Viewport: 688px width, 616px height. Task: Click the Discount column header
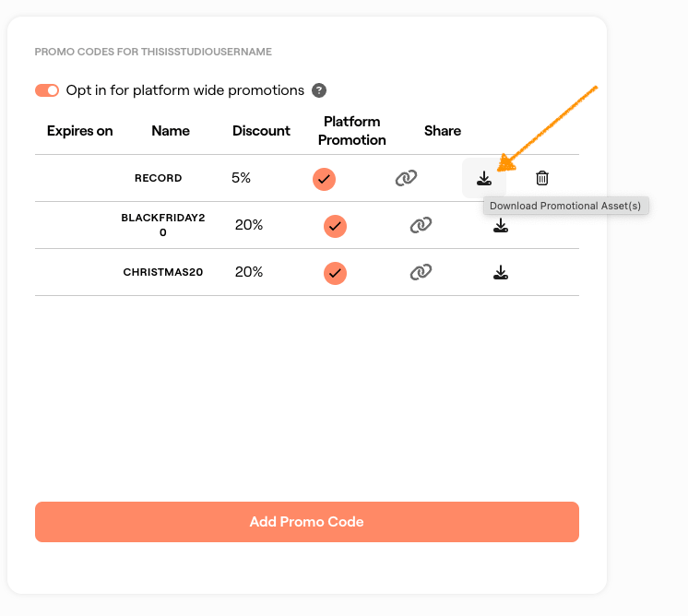tap(261, 131)
